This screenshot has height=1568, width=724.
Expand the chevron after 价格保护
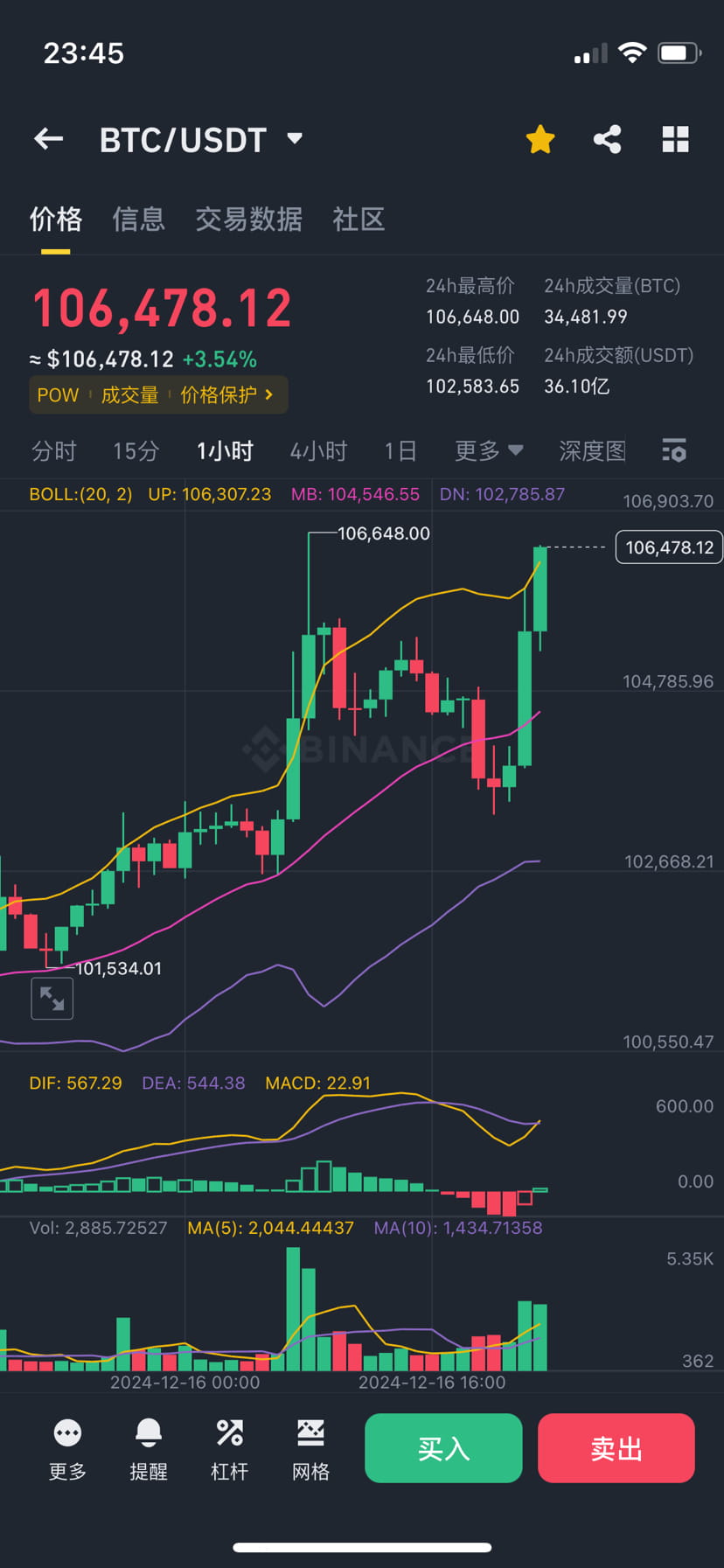269,395
